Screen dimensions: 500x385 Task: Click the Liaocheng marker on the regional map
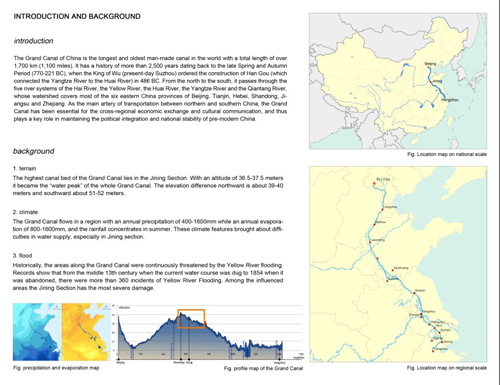coord(370,242)
